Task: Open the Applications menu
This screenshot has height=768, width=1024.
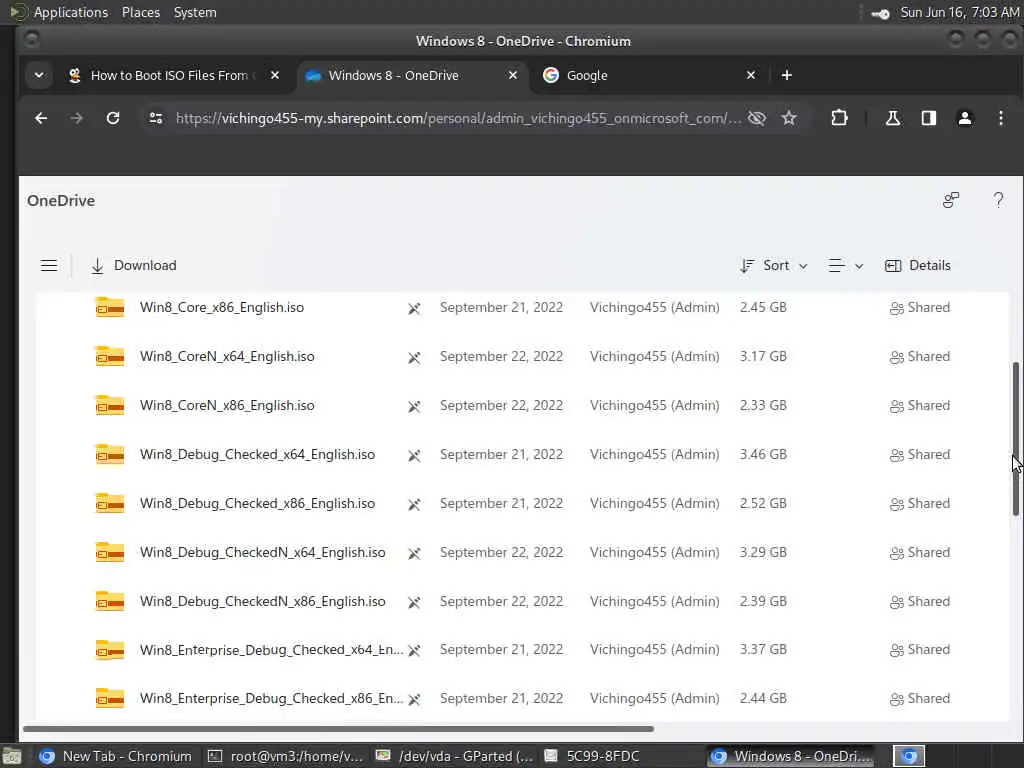Action: (x=71, y=12)
